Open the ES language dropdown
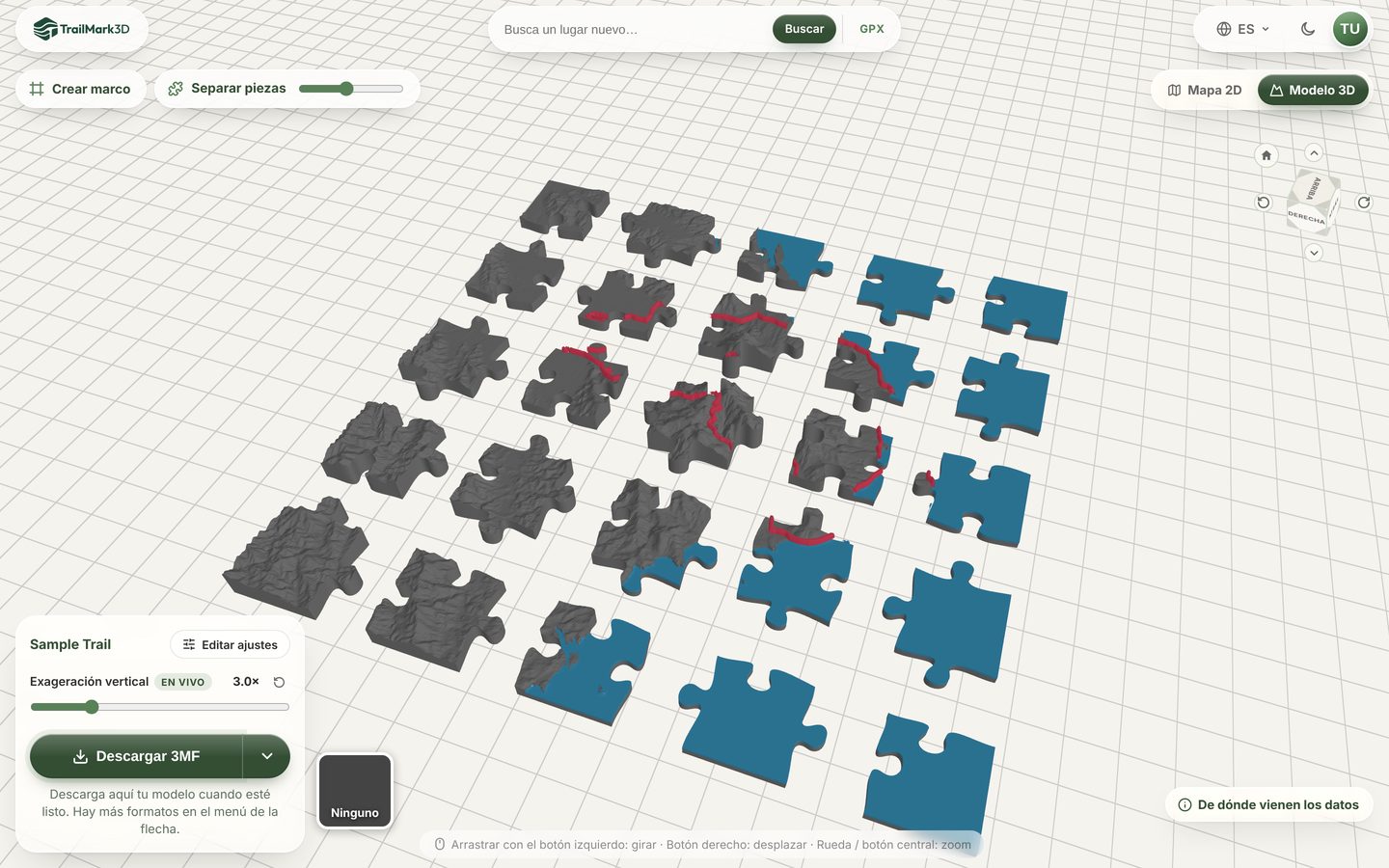This screenshot has height=868, width=1389. pyautogui.click(x=1243, y=29)
